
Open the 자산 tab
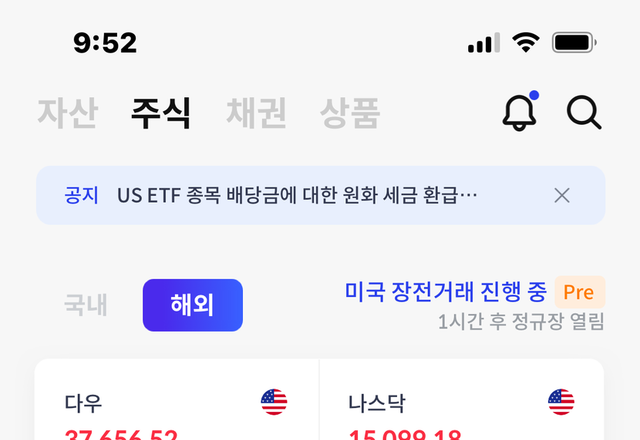coord(68,113)
